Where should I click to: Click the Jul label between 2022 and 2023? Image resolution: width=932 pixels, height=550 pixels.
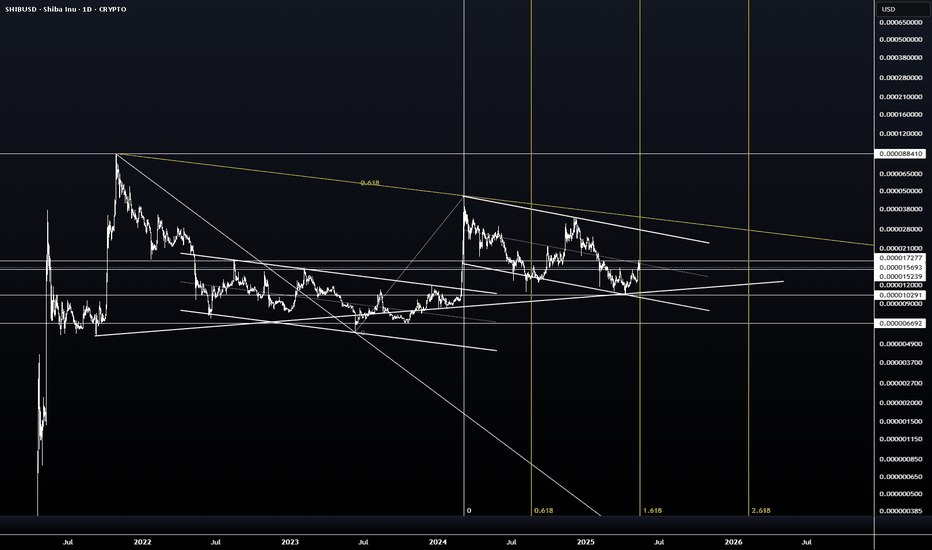click(x=216, y=542)
